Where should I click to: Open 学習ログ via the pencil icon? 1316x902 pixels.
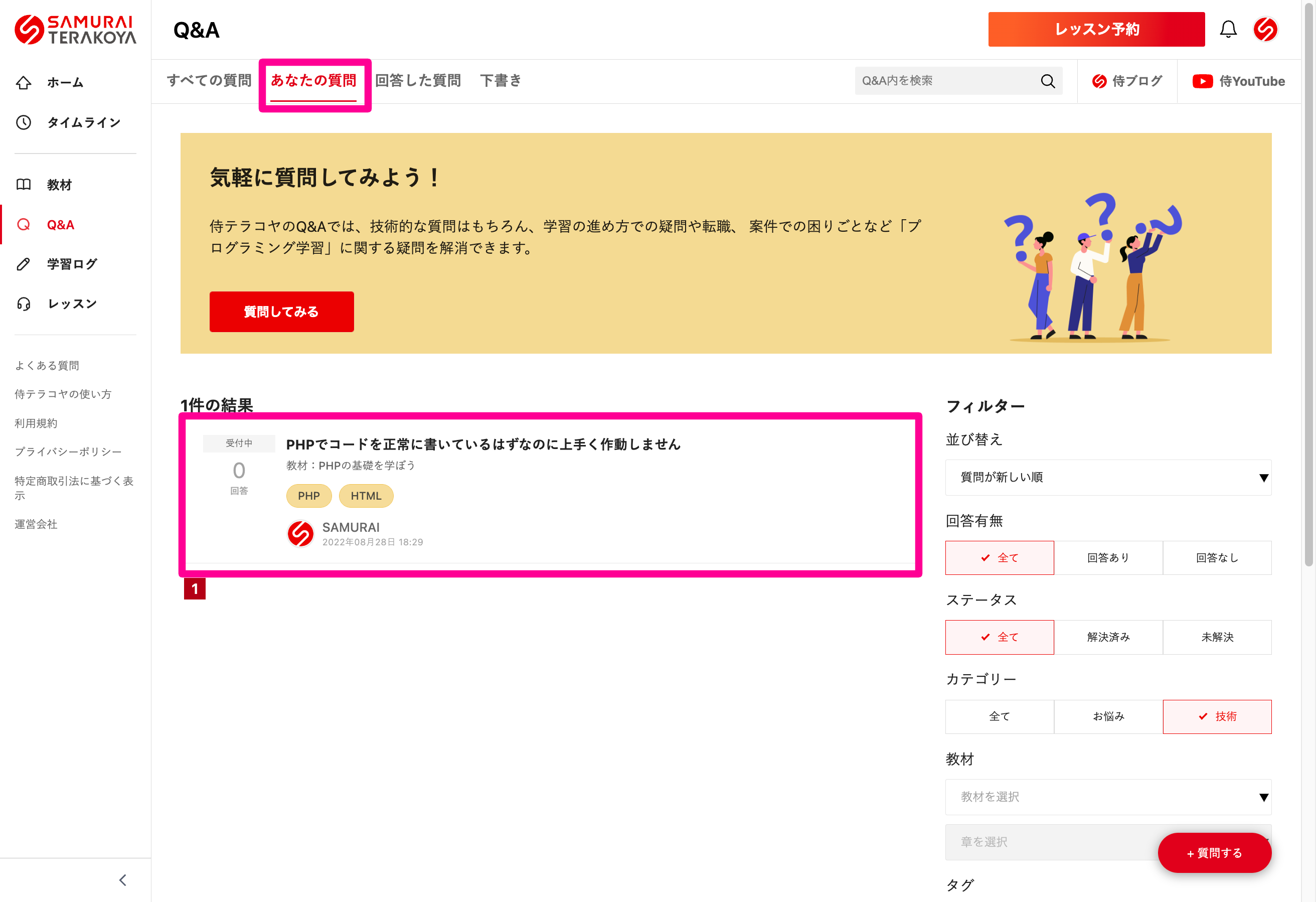[x=24, y=264]
